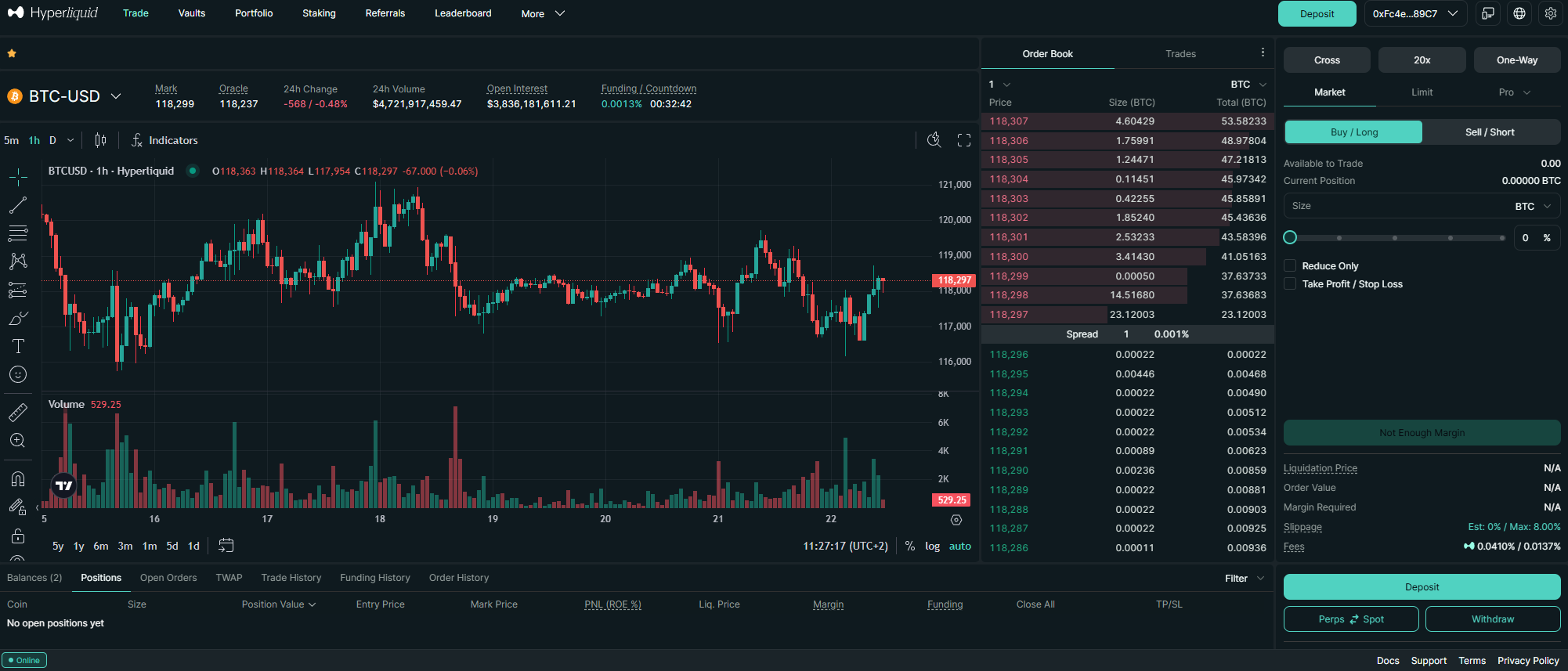
Task: Select the brush drawing tool
Action: pos(18,318)
